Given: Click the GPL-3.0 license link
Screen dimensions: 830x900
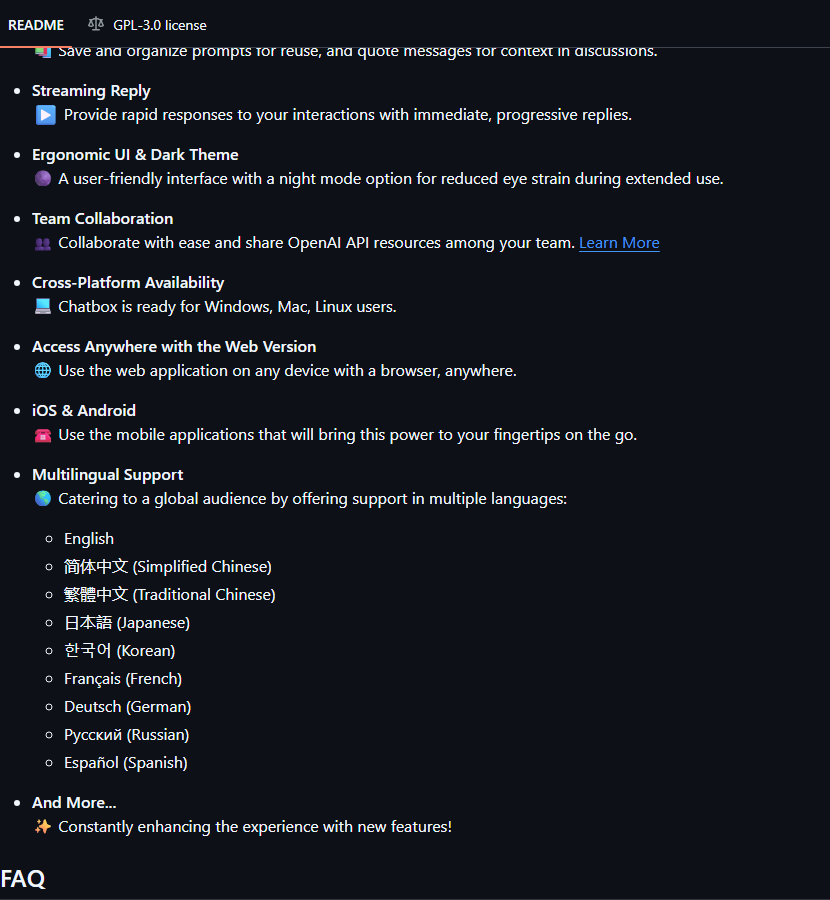Looking at the screenshot, I should (x=159, y=24).
